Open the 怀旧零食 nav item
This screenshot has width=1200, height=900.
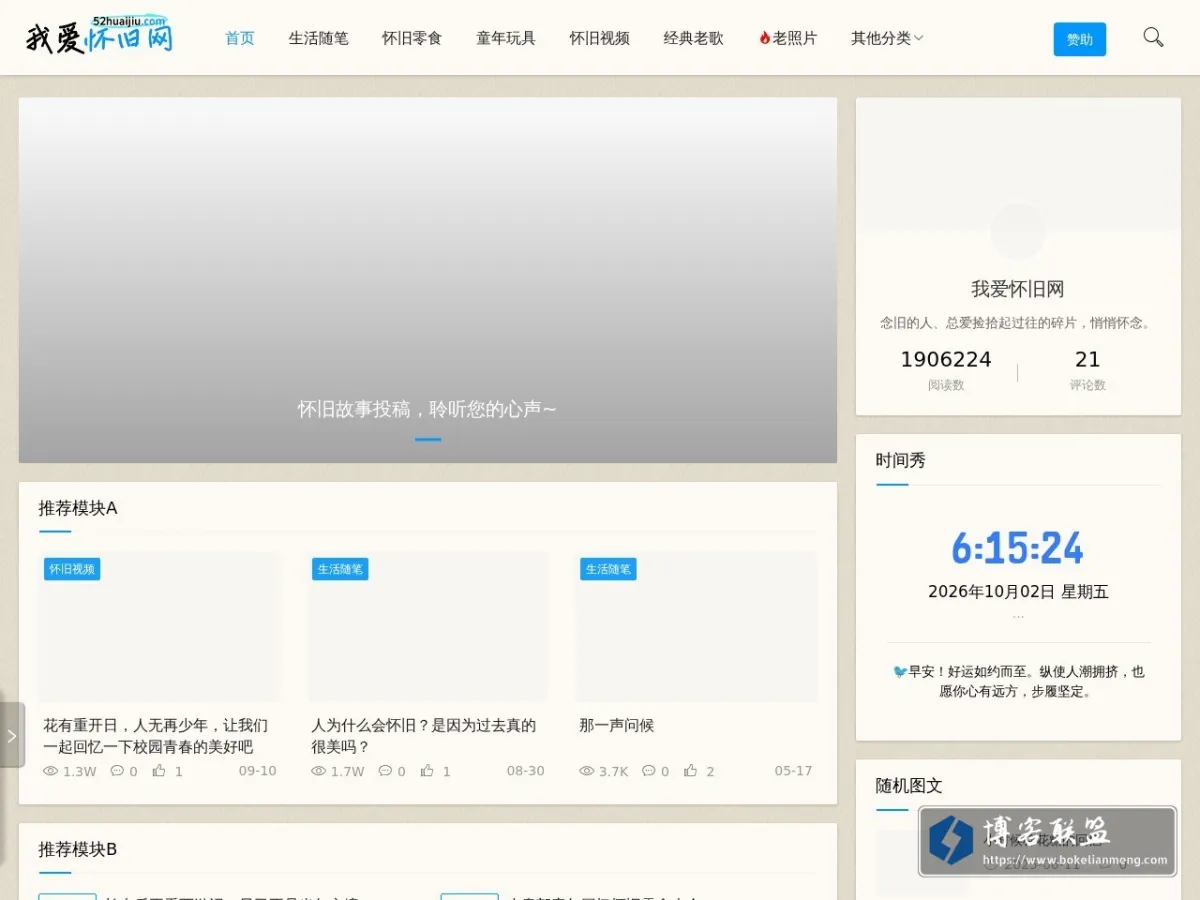point(412,38)
